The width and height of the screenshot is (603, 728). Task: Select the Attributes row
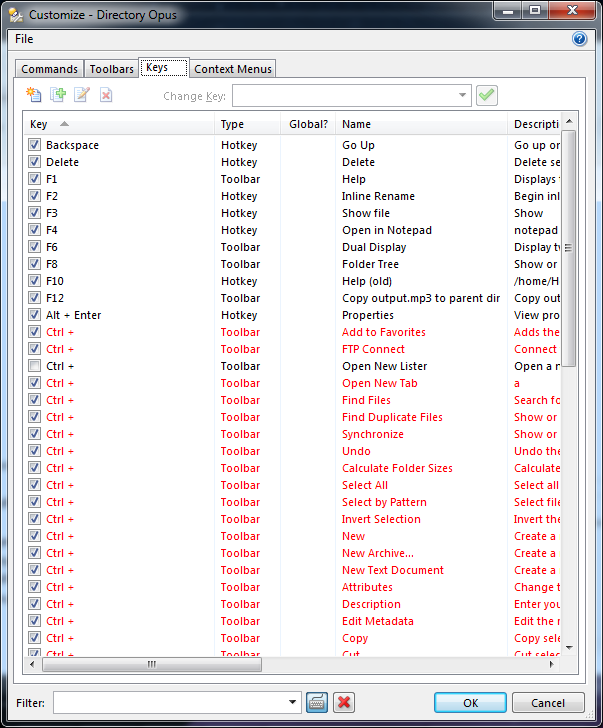pos(292,587)
